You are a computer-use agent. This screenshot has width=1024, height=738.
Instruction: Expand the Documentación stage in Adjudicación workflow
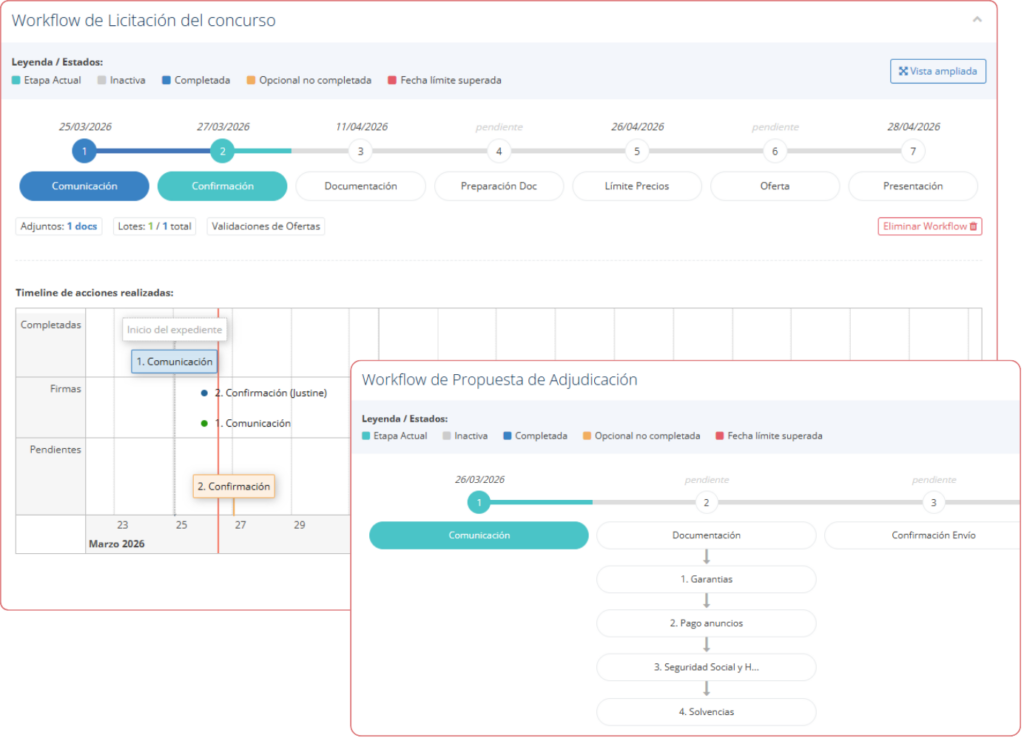tap(706, 535)
